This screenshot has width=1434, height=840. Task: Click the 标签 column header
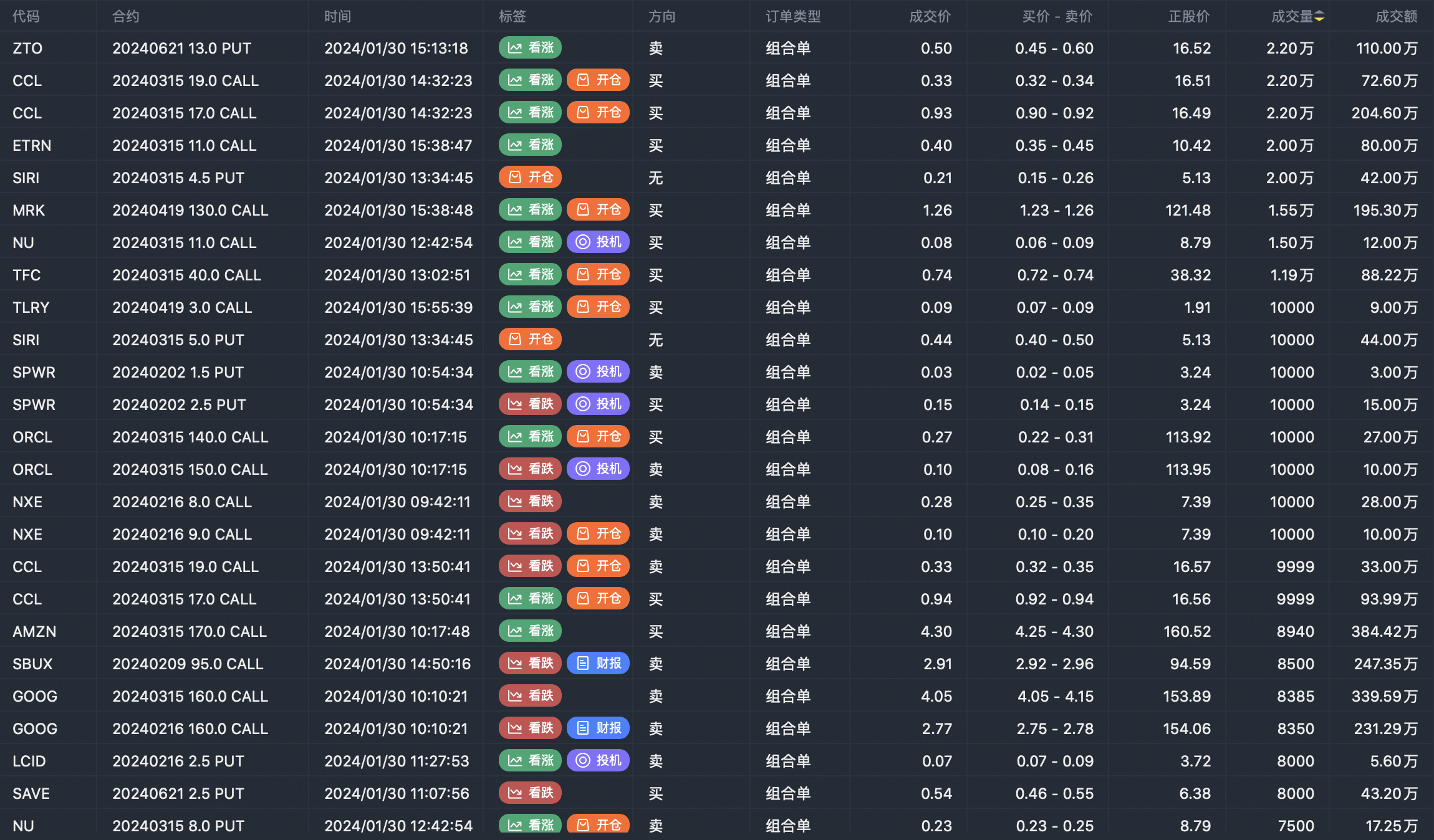coord(512,17)
